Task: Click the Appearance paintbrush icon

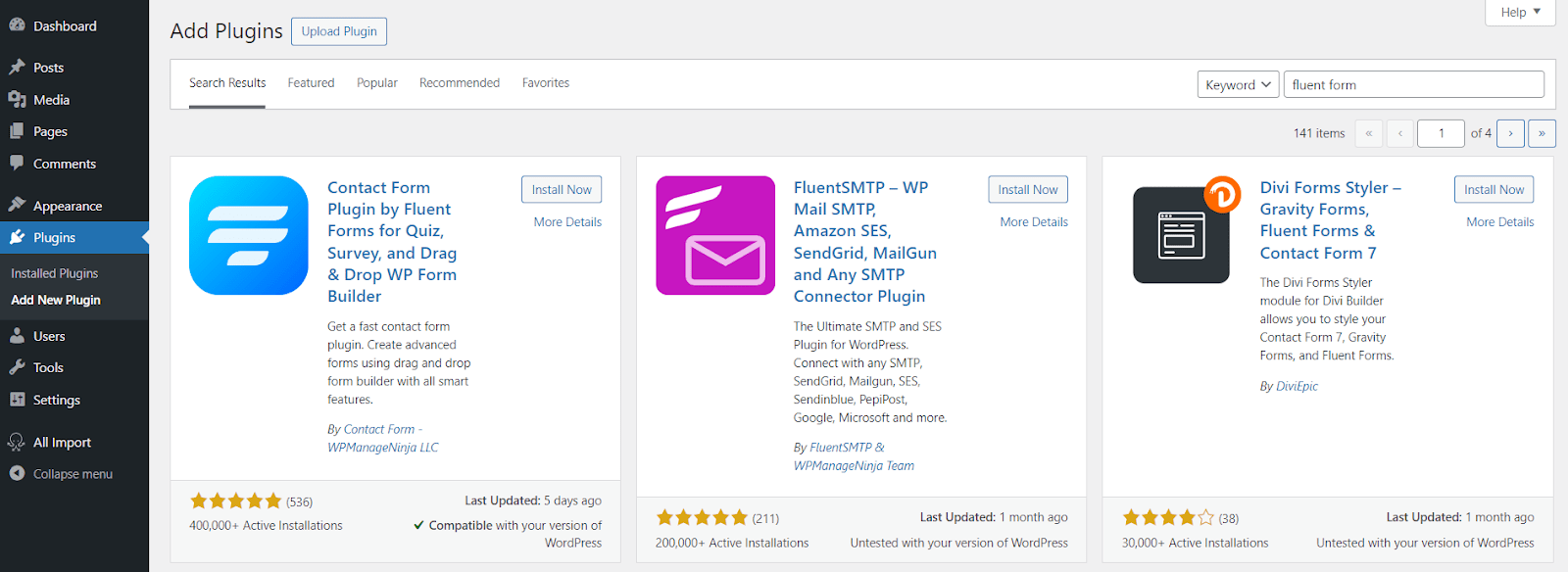Action: click(x=17, y=206)
